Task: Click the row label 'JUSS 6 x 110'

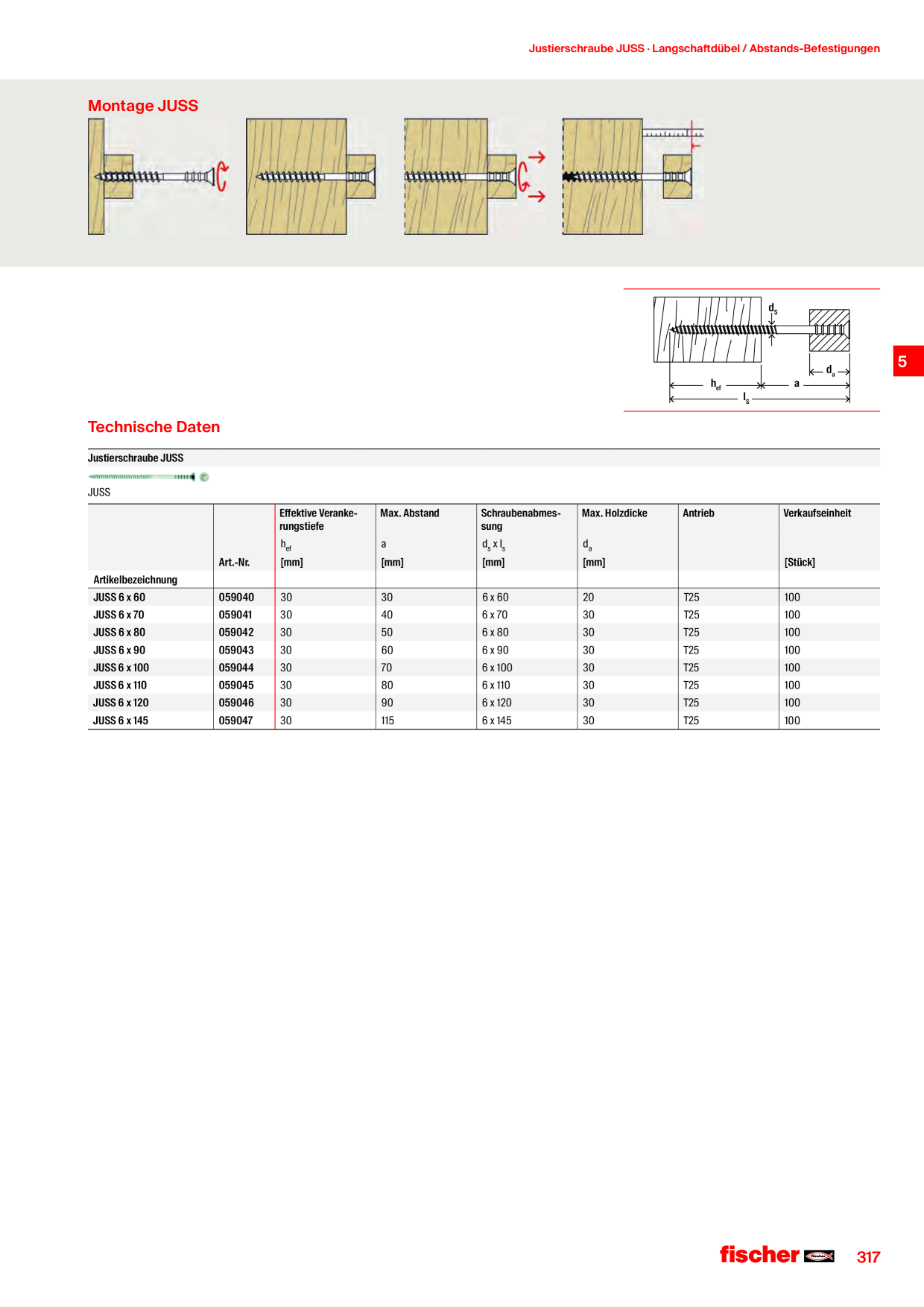Action: pyautogui.click(x=120, y=686)
